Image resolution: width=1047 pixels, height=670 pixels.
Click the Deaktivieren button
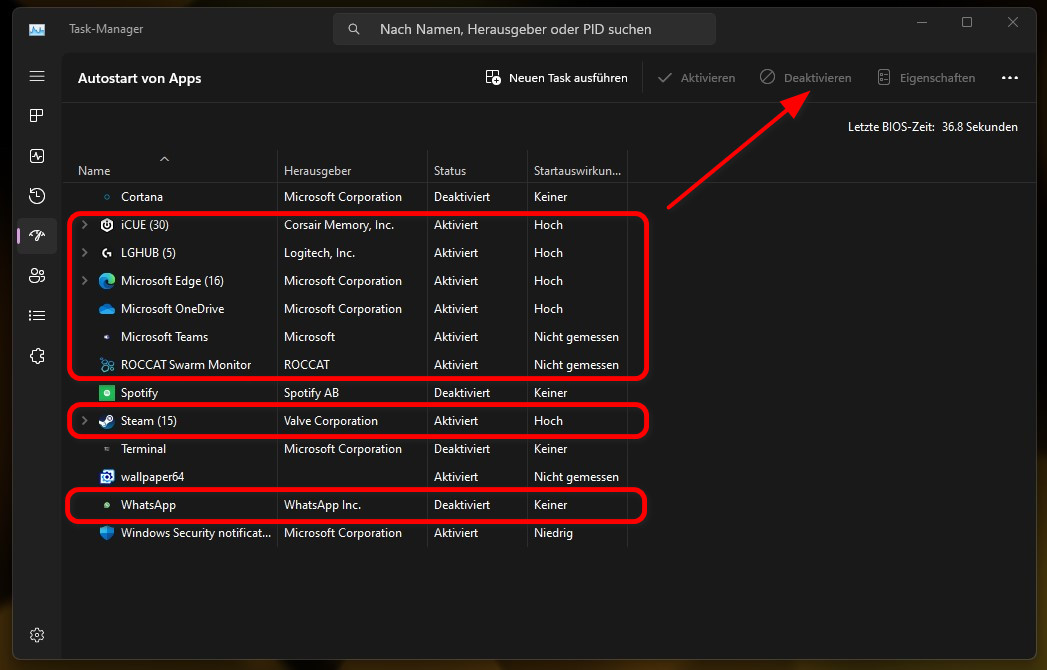pos(805,78)
